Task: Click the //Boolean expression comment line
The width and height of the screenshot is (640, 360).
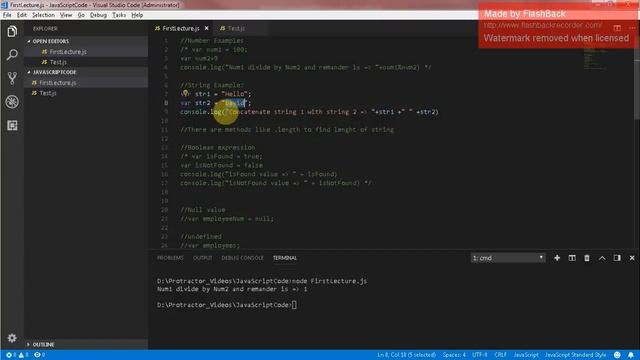Action: tap(218, 147)
